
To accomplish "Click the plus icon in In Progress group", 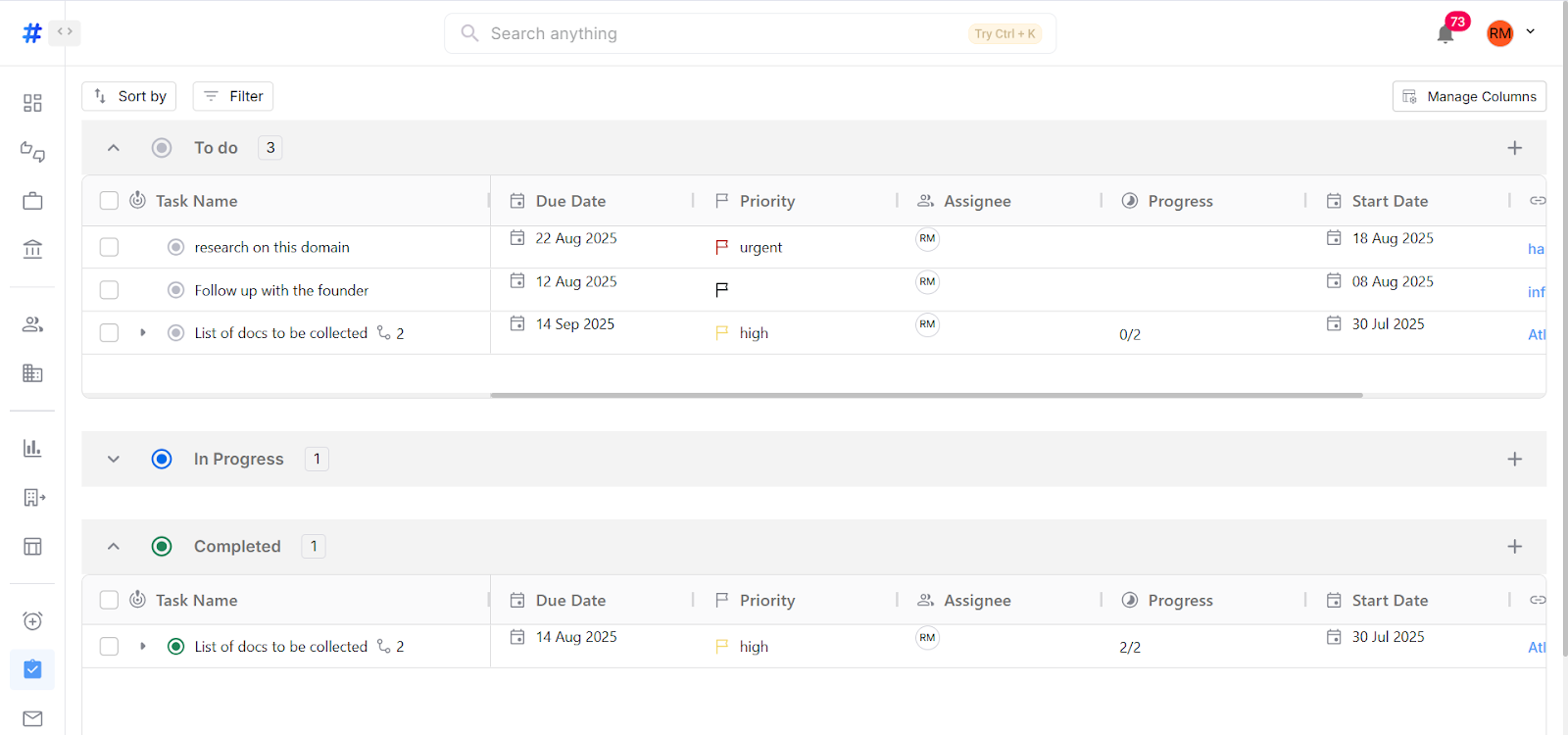I will tap(1514, 459).
